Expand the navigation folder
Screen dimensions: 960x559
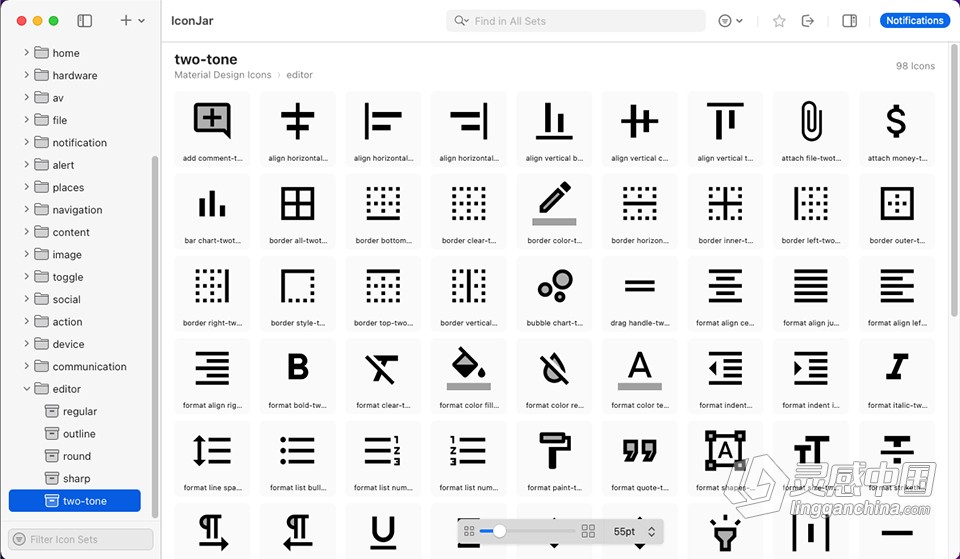(x=26, y=209)
